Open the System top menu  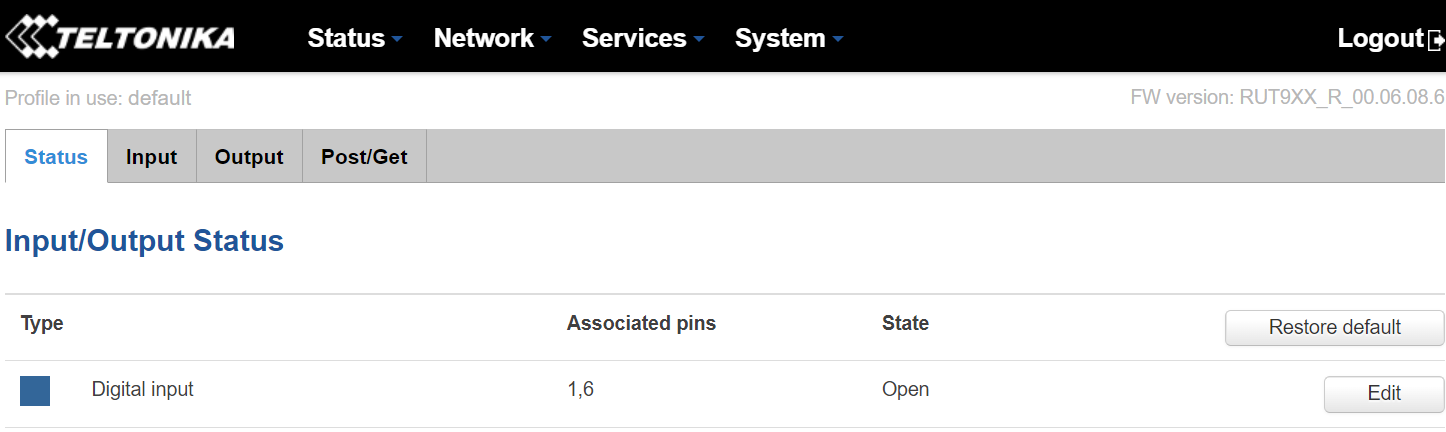pos(780,38)
